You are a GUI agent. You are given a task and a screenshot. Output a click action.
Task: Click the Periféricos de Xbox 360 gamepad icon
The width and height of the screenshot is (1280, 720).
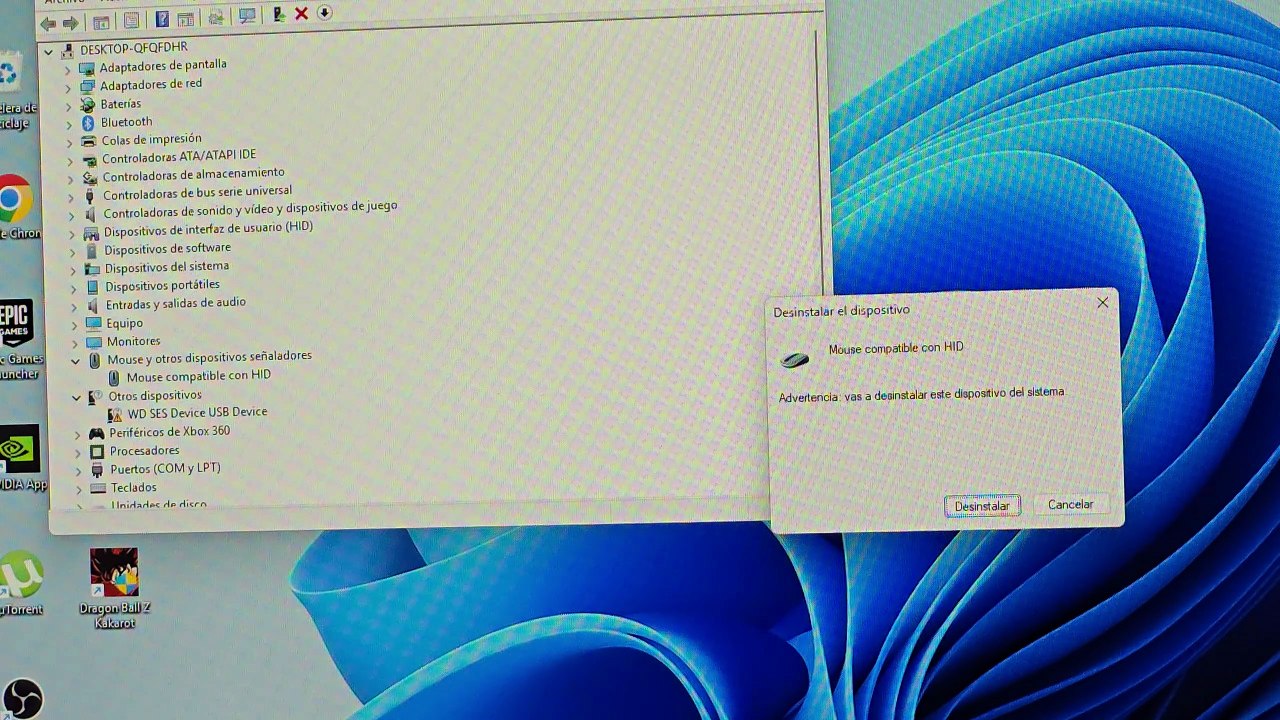[96, 433]
